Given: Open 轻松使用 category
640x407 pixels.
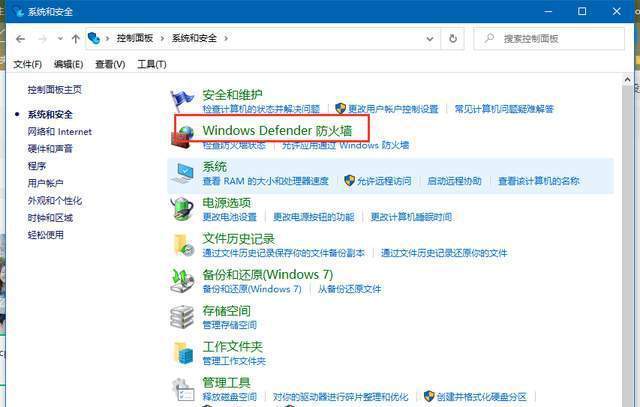Looking at the screenshot, I should (45, 235).
